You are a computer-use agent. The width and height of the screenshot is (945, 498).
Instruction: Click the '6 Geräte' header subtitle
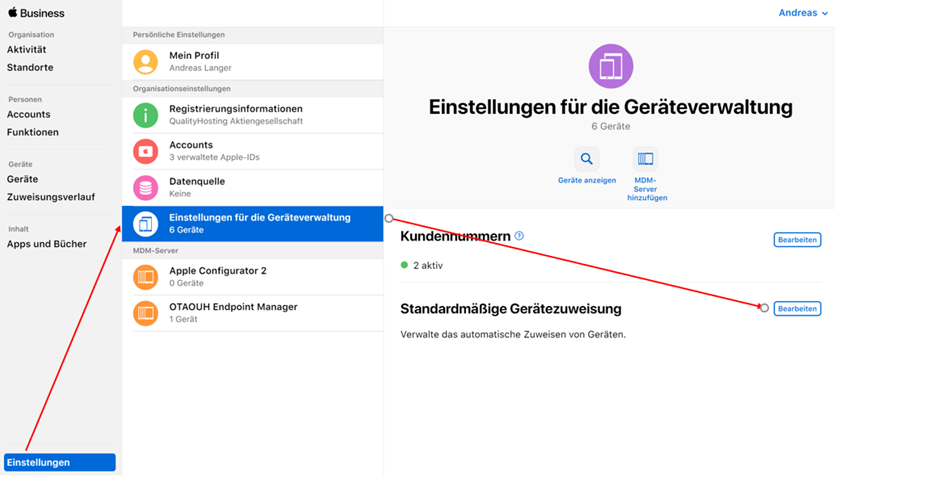pyautogui.click(x=611, y=127)
